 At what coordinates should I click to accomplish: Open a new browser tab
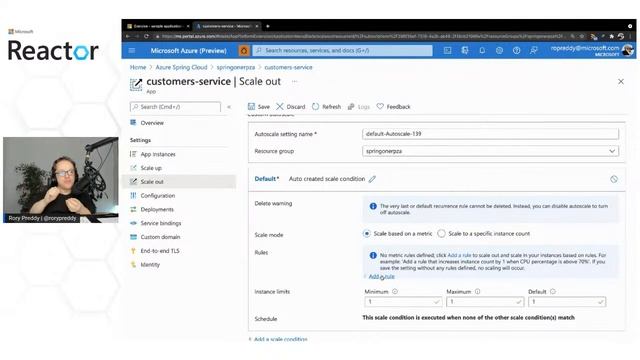pos(268,26)
